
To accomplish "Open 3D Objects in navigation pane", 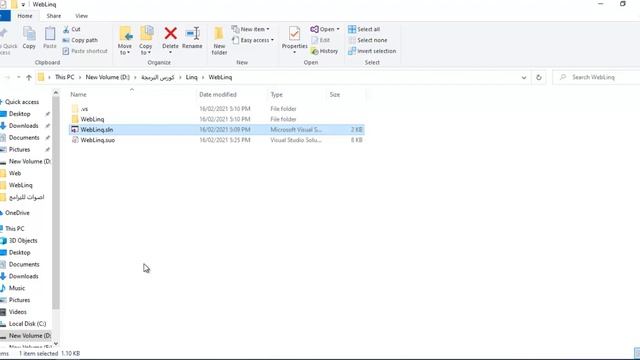I will pyautogui.click(x=23, y=240).
